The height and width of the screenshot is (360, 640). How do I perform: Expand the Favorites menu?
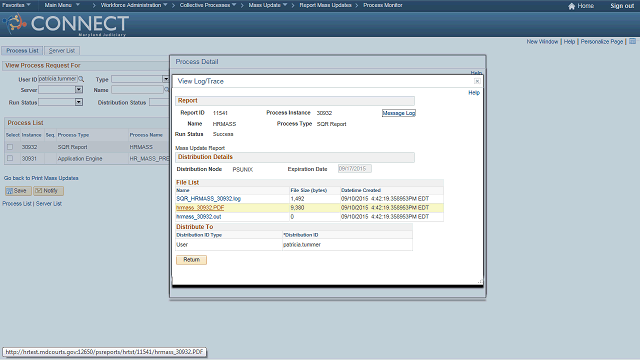click(16, 5)
